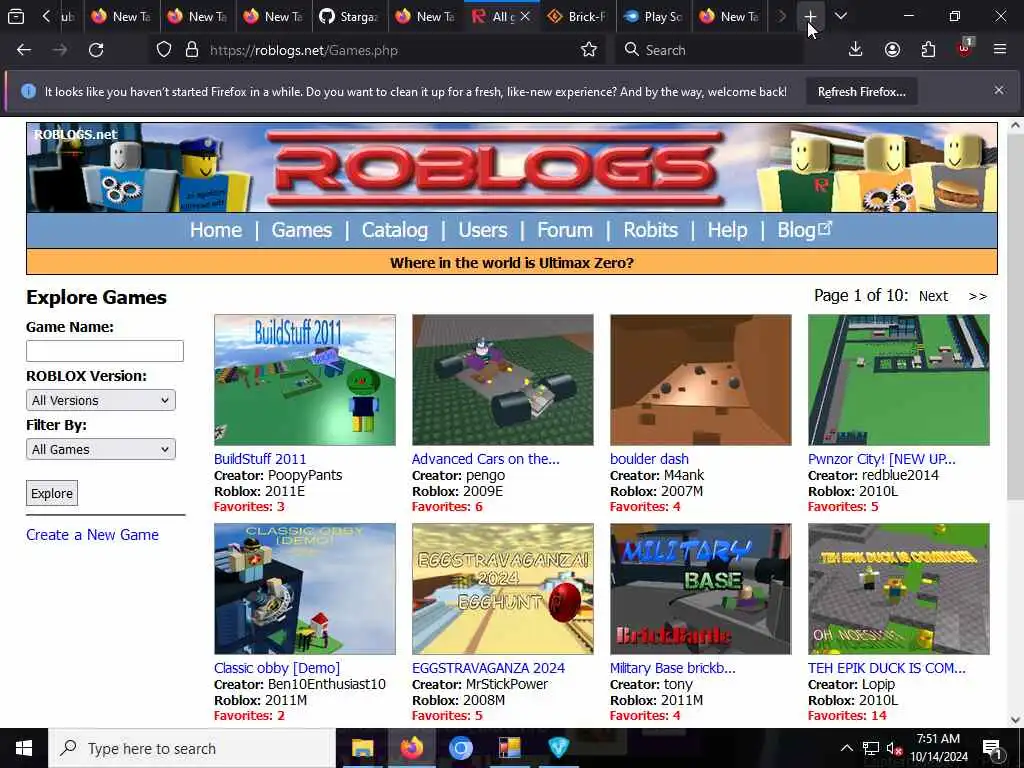Open File Explorer from the taskbar
This screenshot has width=1024, height=768.
tap(362, 748)
